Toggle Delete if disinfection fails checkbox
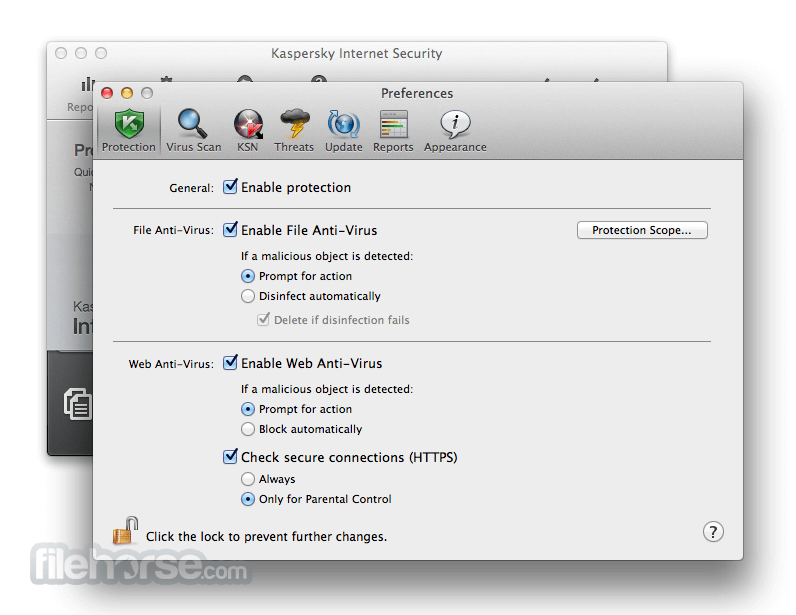Image resolution: width=796 pixels, height=615 pixels. [263, 319]
